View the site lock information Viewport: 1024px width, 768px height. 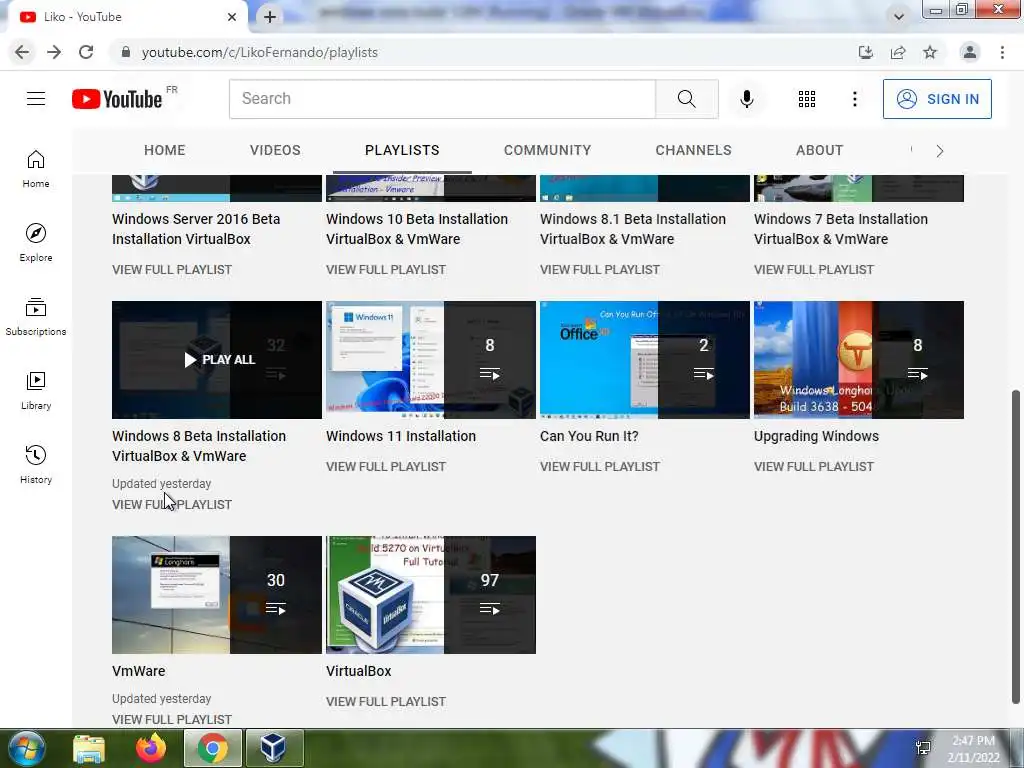[126, 52]
